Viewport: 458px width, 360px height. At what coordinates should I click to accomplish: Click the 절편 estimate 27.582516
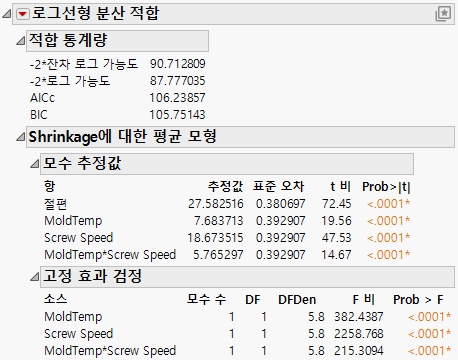(x=216, y=204)
